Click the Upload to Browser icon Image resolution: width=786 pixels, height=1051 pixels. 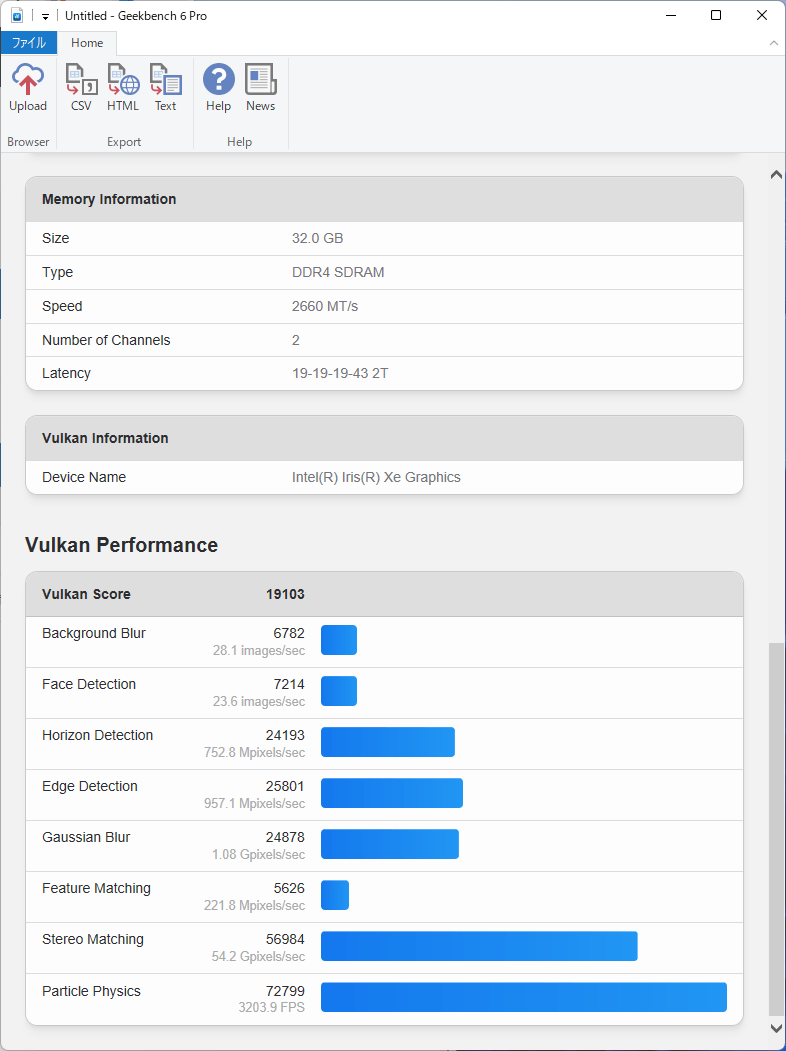coord(28,88)
